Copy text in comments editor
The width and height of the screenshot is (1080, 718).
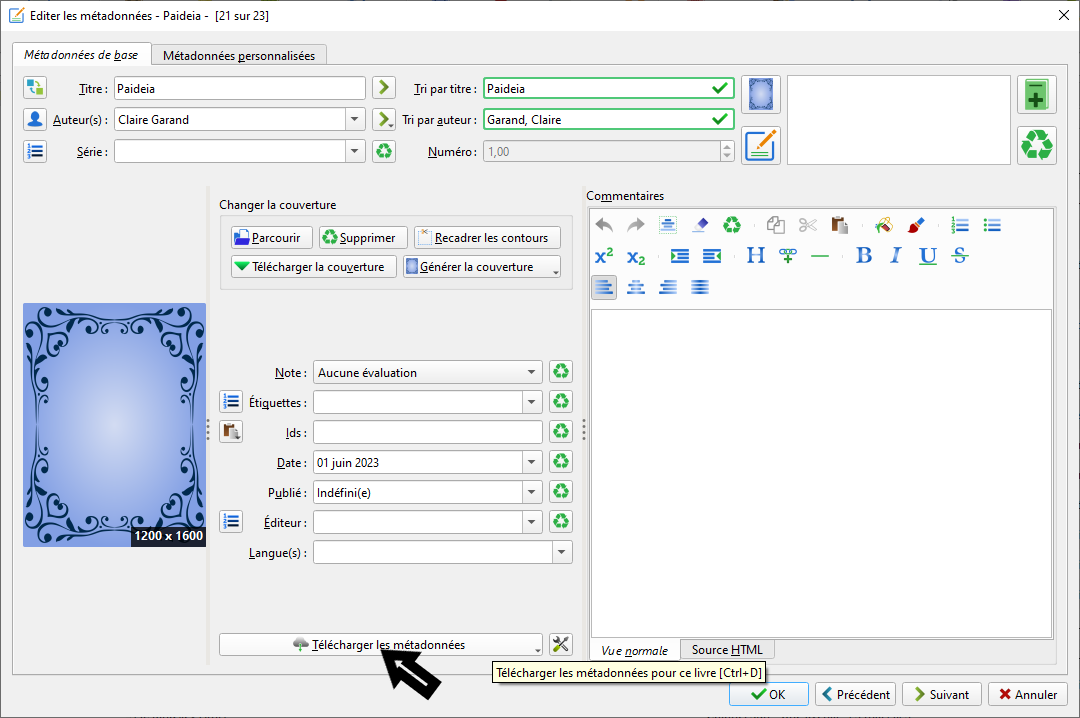tap(776, 225)
